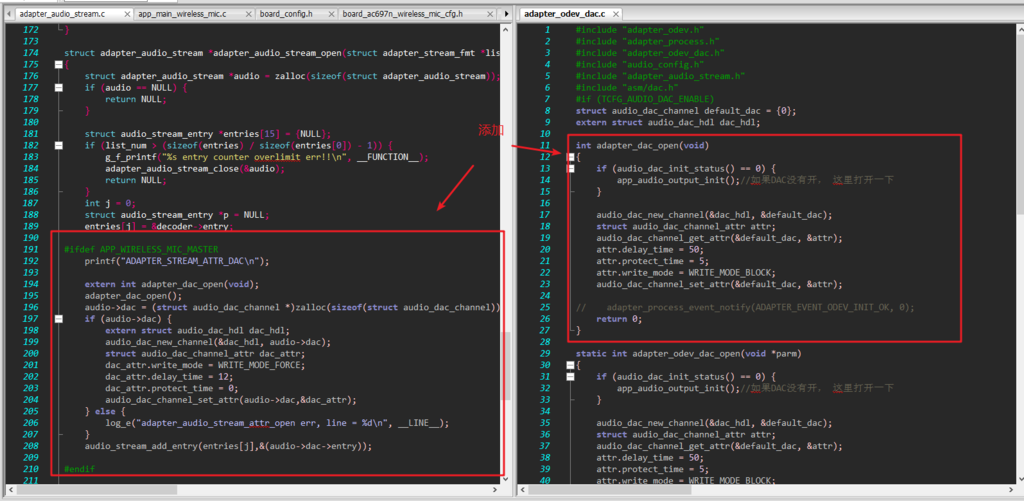
Task: Click 'static int adapter_odev_dac_open(void *parm)' line
Action: coord(688,353)
